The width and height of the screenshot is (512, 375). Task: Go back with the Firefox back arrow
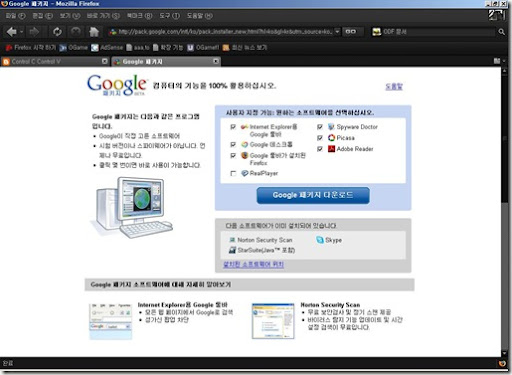pyautogui.click(x=11, y=32)
